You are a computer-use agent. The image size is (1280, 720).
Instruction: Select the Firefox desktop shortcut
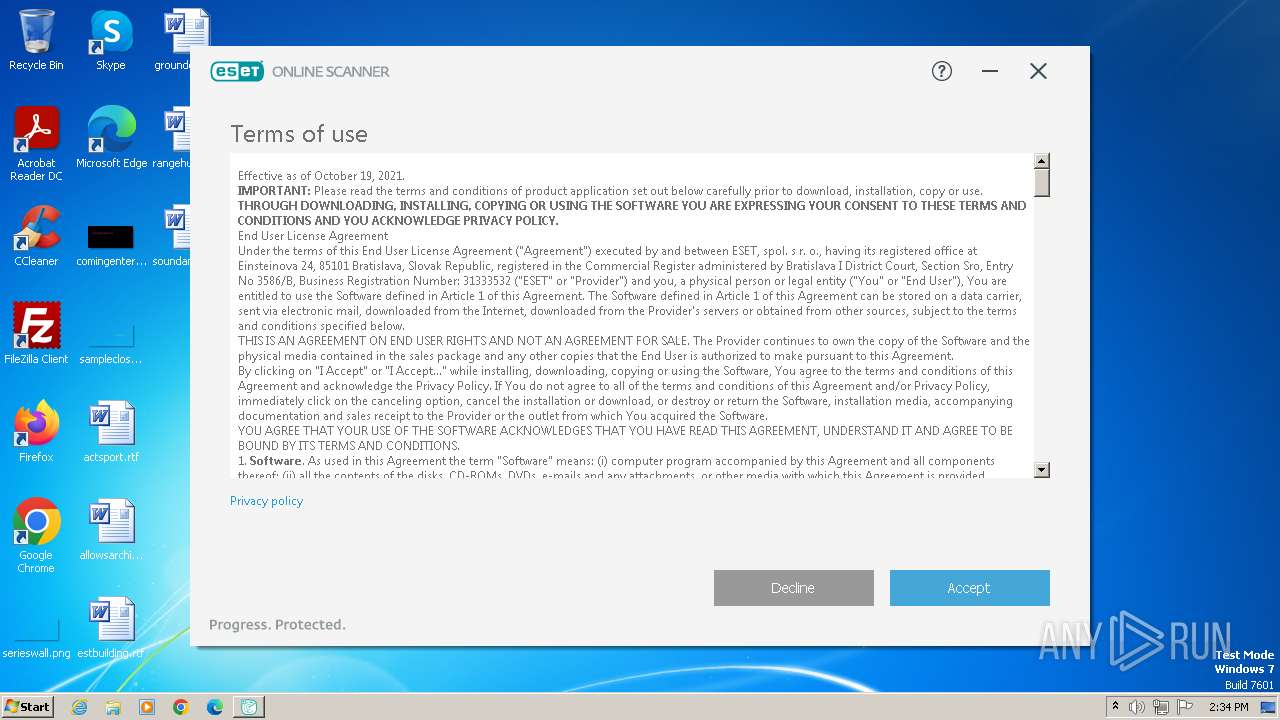[36, 432]
